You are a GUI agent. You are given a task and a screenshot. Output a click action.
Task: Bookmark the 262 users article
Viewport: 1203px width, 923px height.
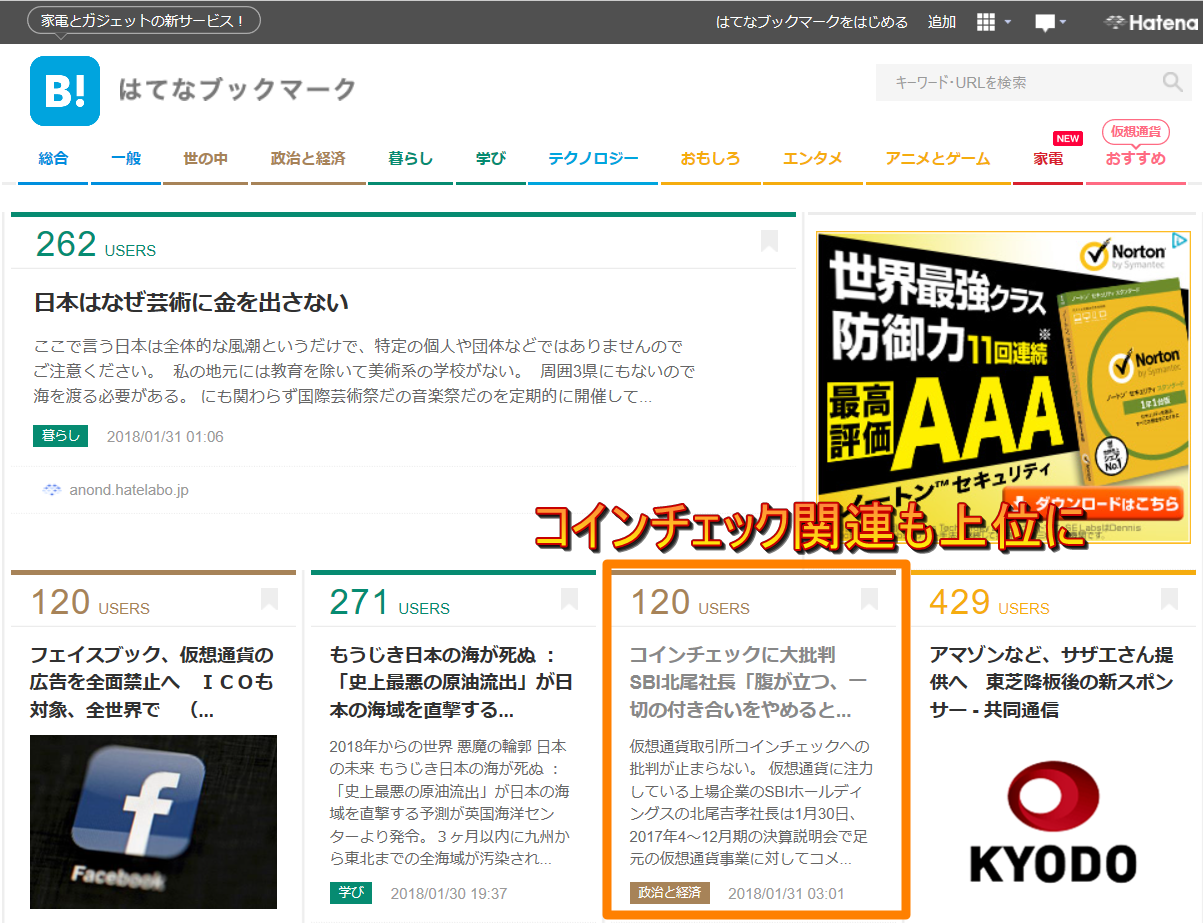(x=769, y=241)
